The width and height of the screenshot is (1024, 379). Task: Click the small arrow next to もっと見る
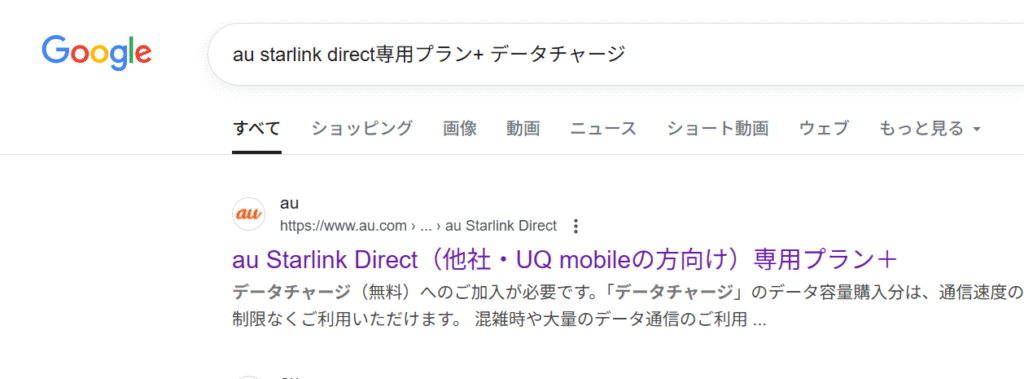(x=976, y=129)
